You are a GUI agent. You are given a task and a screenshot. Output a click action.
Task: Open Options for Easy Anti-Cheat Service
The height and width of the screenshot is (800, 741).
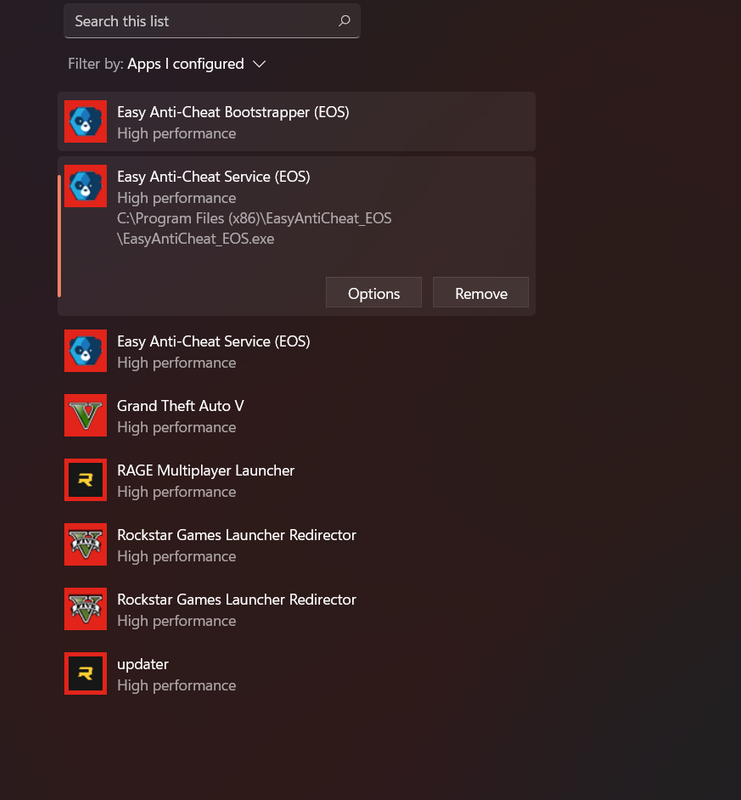[x=374, y=293]
